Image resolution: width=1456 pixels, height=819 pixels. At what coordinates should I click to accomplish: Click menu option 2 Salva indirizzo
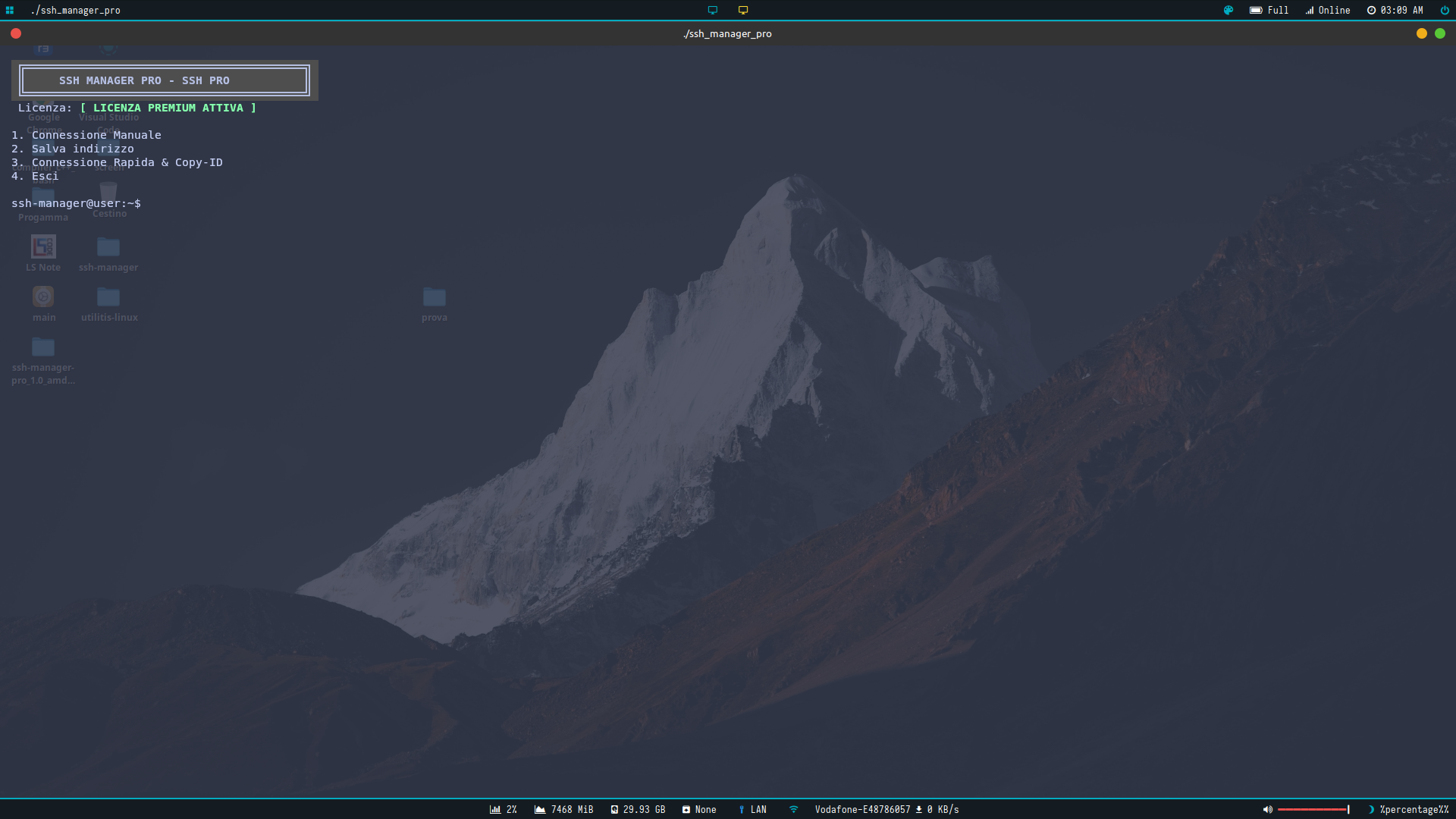tap(73, 149)
